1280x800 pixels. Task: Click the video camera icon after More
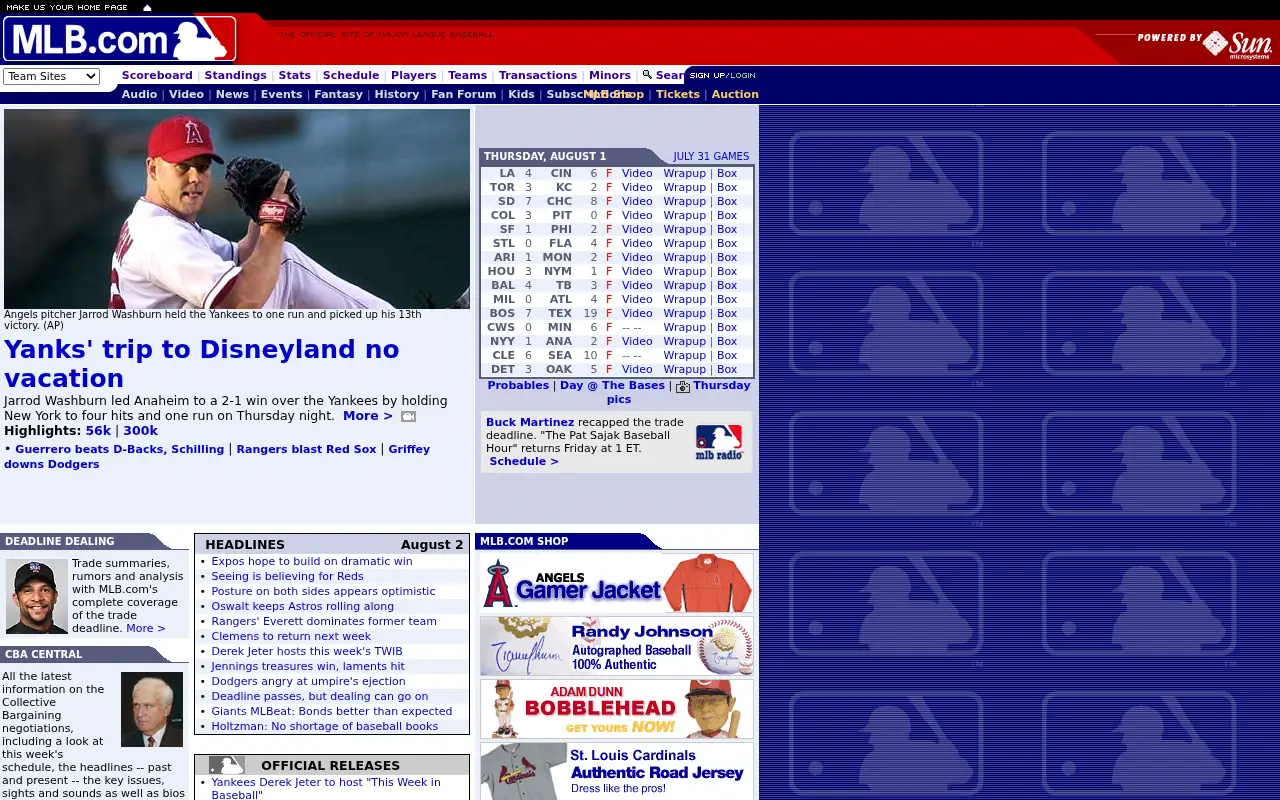pyautogui.click(x=408, y=416)
